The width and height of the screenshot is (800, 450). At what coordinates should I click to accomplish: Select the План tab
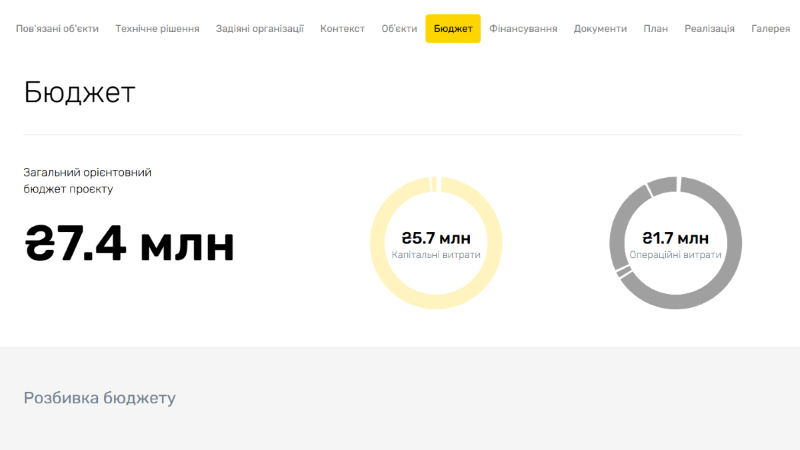tap(656, 29)
